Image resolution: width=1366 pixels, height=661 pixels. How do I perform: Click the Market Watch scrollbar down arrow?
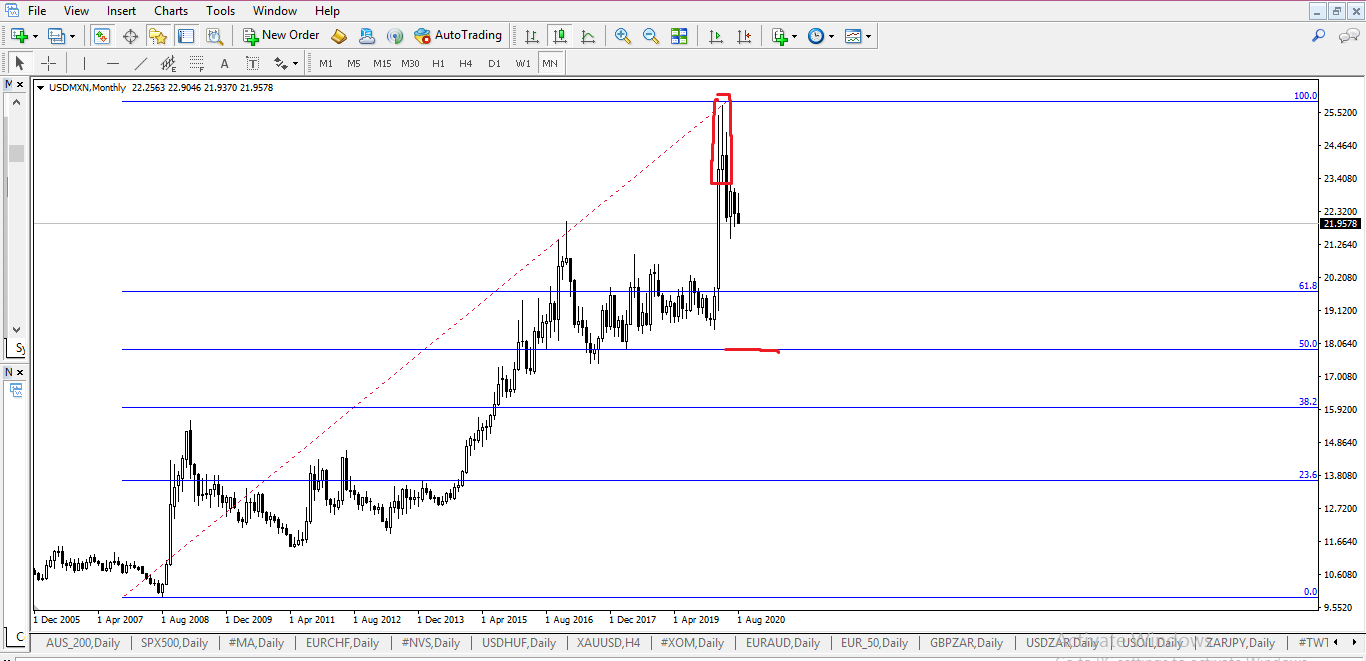pos(16,328)
